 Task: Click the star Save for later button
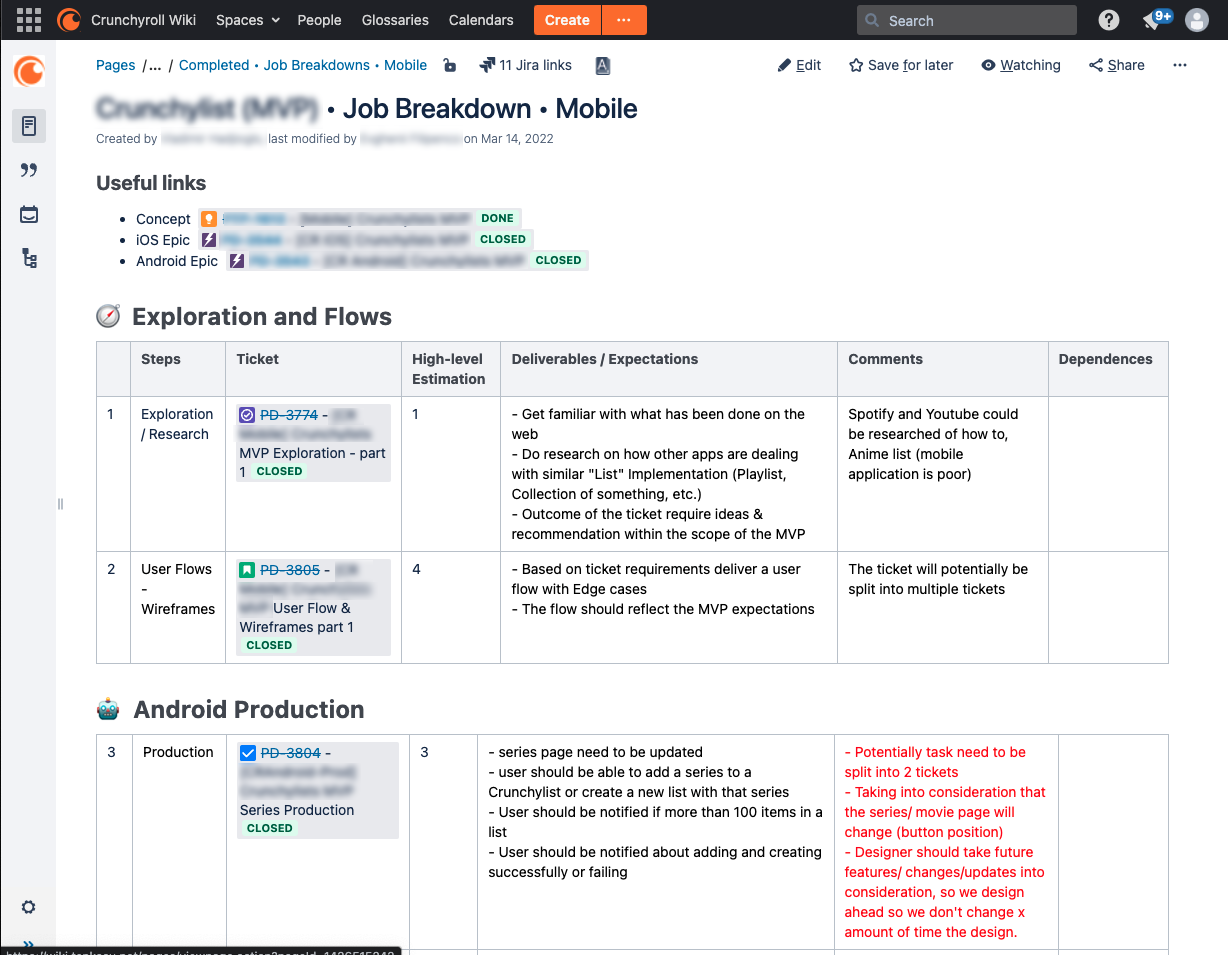click(901, 65)
